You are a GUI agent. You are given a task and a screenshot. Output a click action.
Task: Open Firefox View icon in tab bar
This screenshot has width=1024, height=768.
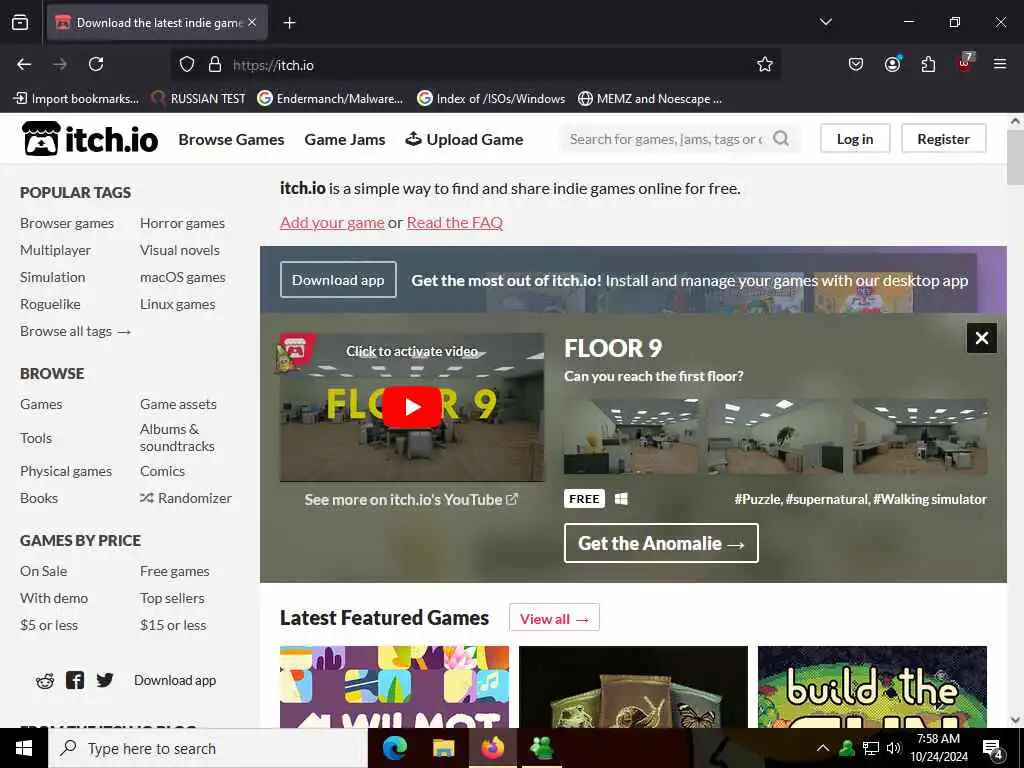click(x=20, y=23)
